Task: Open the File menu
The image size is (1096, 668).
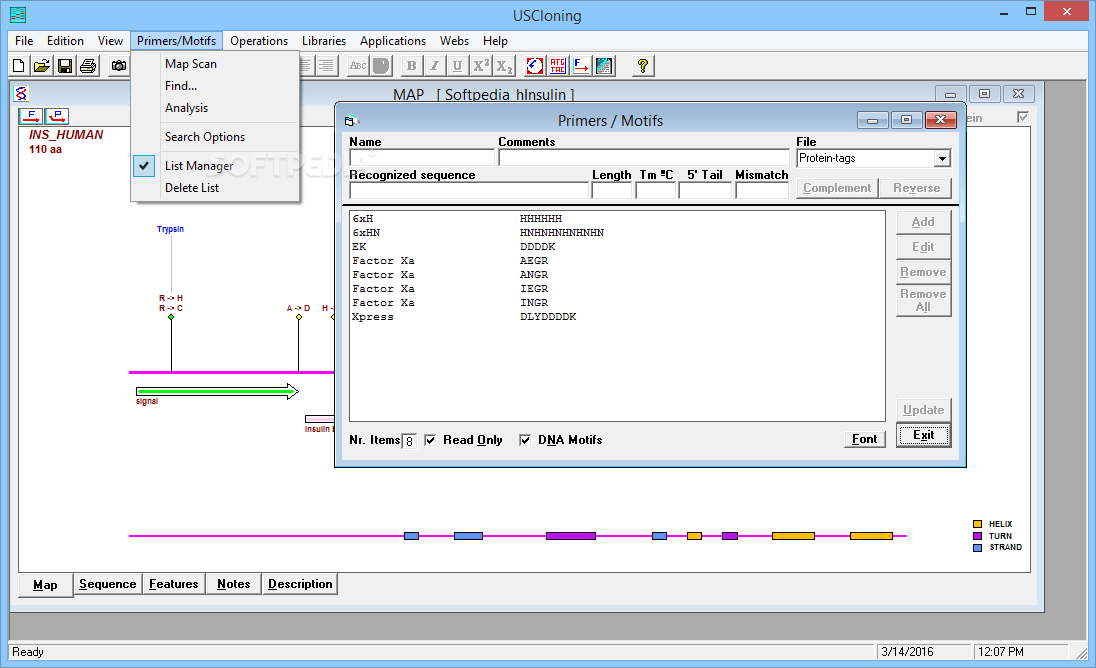Action: coord(24,41)
